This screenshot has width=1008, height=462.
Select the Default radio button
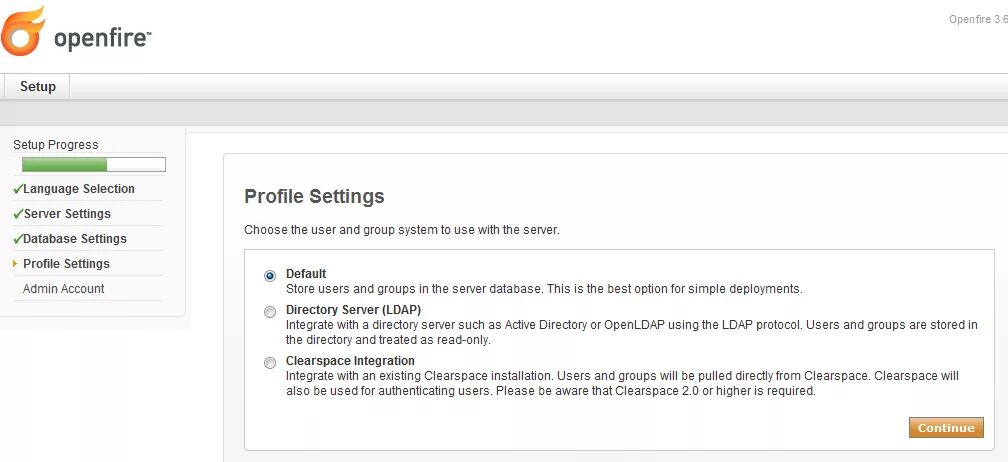click(x=270, y=276)
